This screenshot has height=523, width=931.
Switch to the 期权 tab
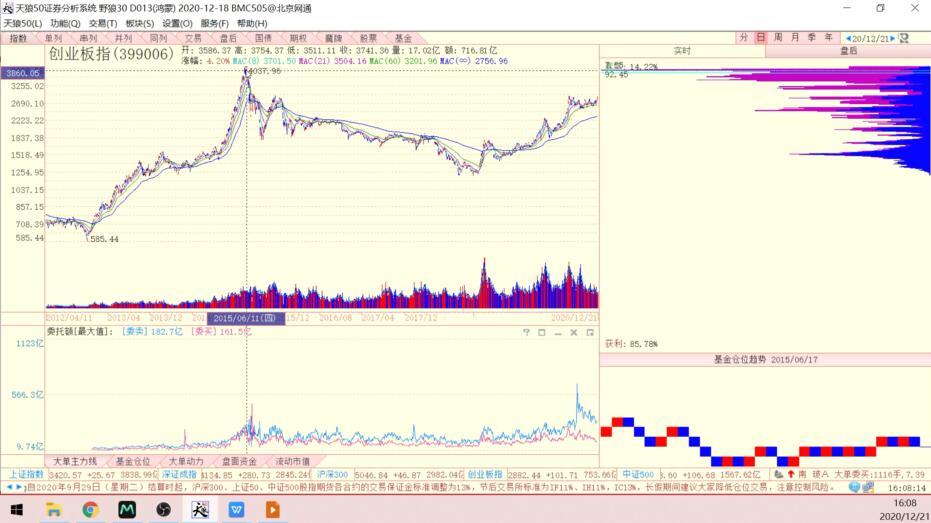click(x=298, y=38)
